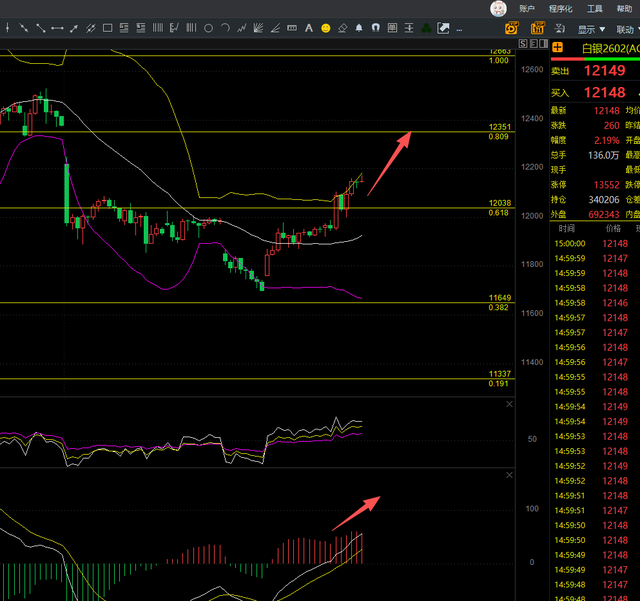Click the 买入 12148 buy price
The image size is (640, 601).
[x=604, y=92]
